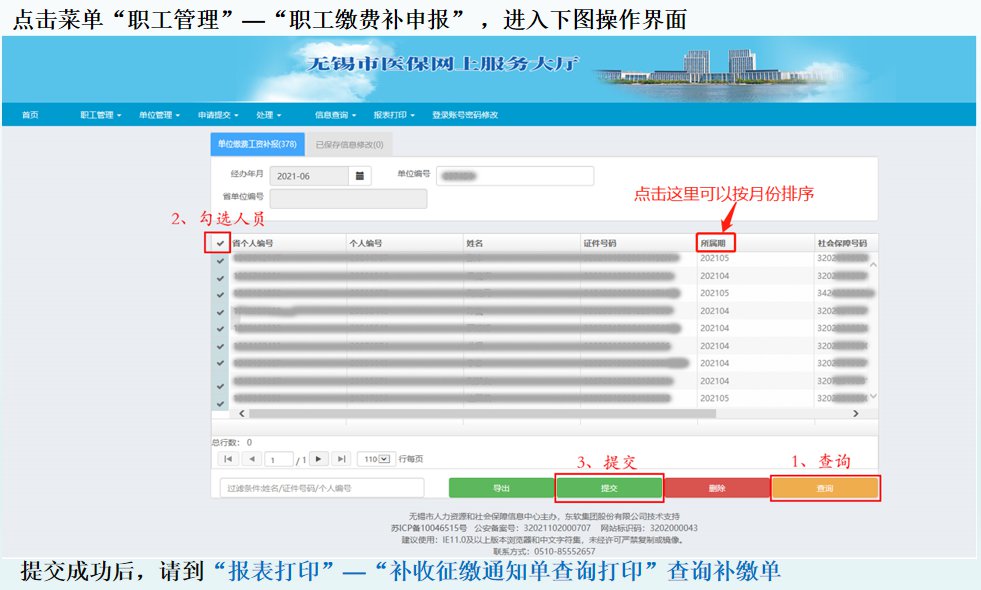
Task: Jump to the last page of results
Action: [342, 459]
